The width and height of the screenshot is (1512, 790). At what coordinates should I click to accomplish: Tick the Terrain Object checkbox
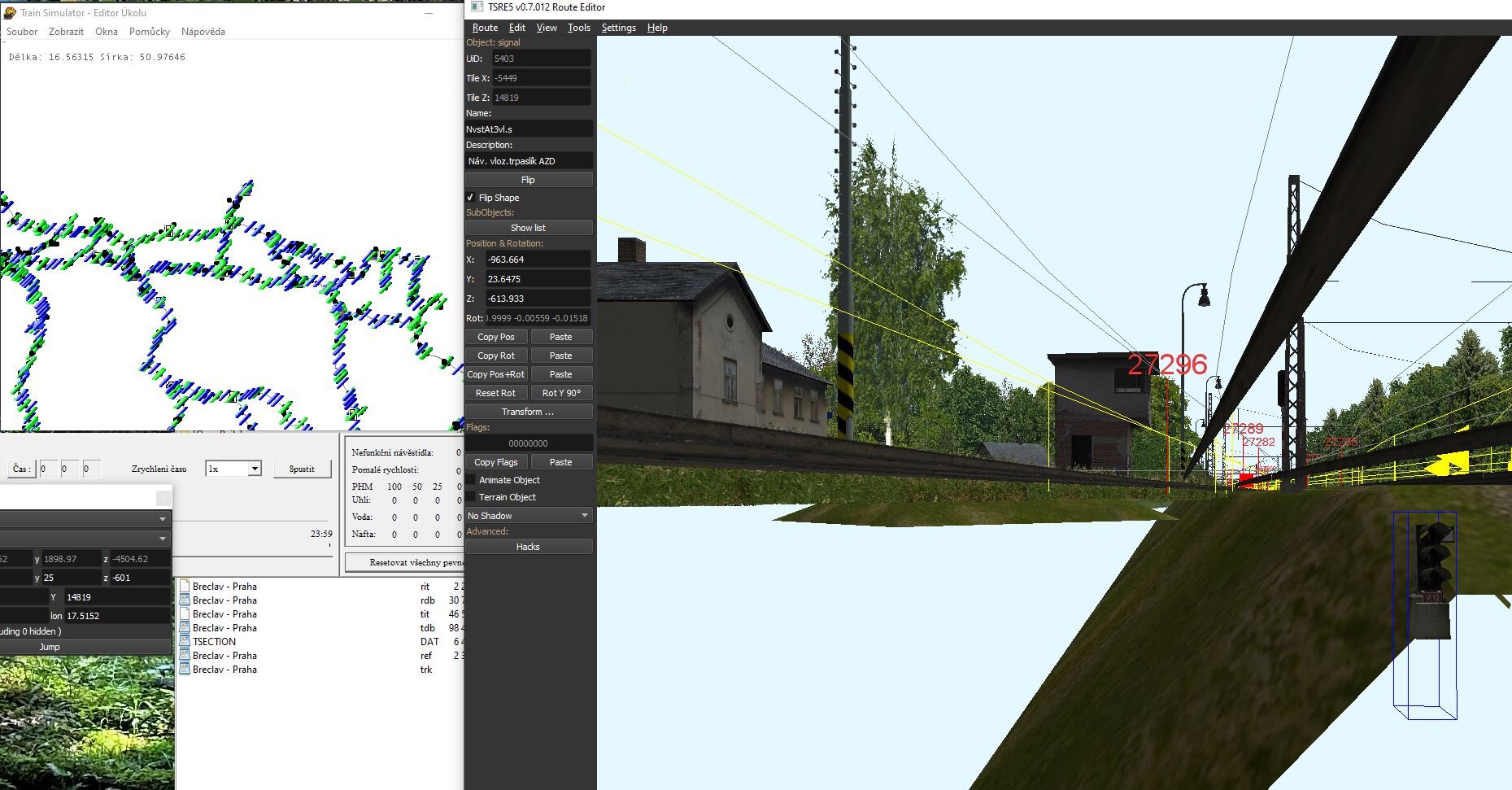[x=470, y=497]
